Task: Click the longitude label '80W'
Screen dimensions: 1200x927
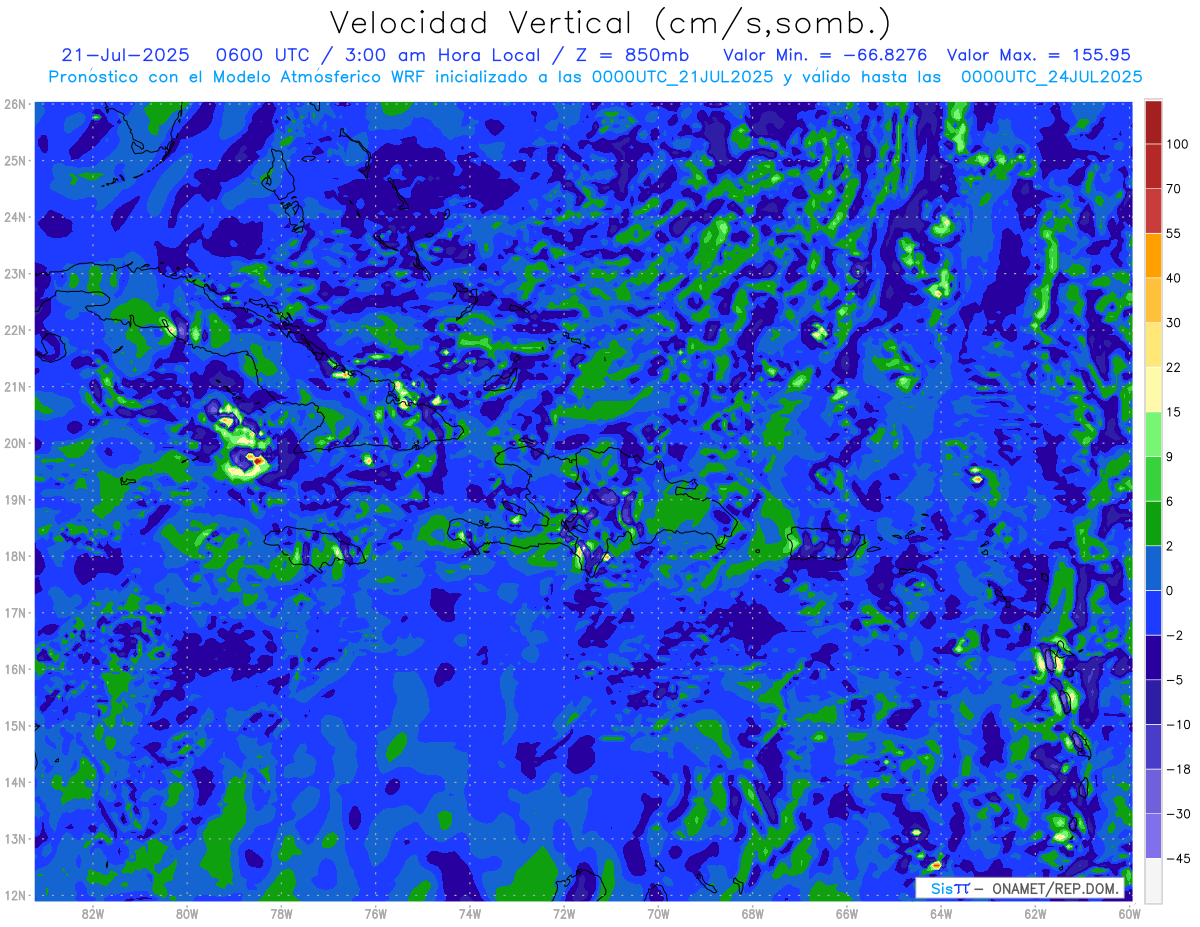Action: point(186,913)
